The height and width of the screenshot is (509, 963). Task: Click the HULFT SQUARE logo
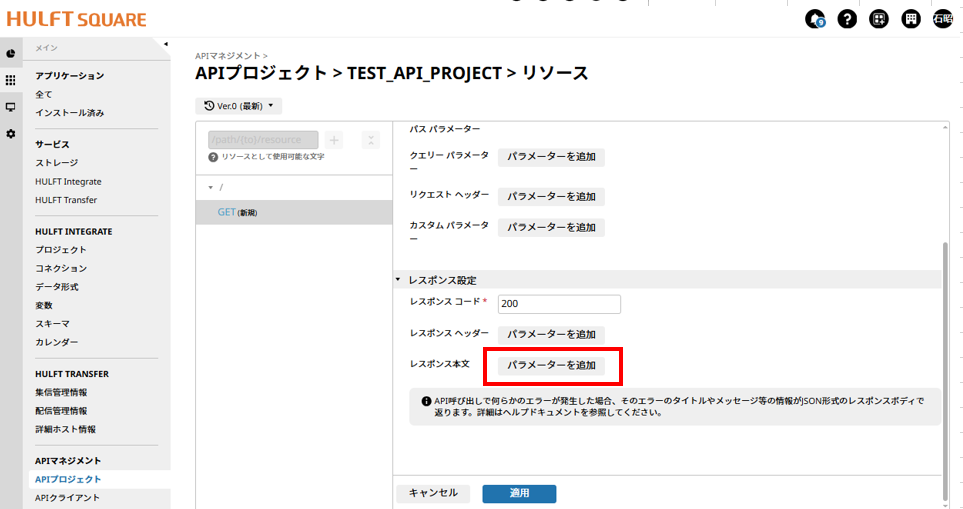pos(77,19)
